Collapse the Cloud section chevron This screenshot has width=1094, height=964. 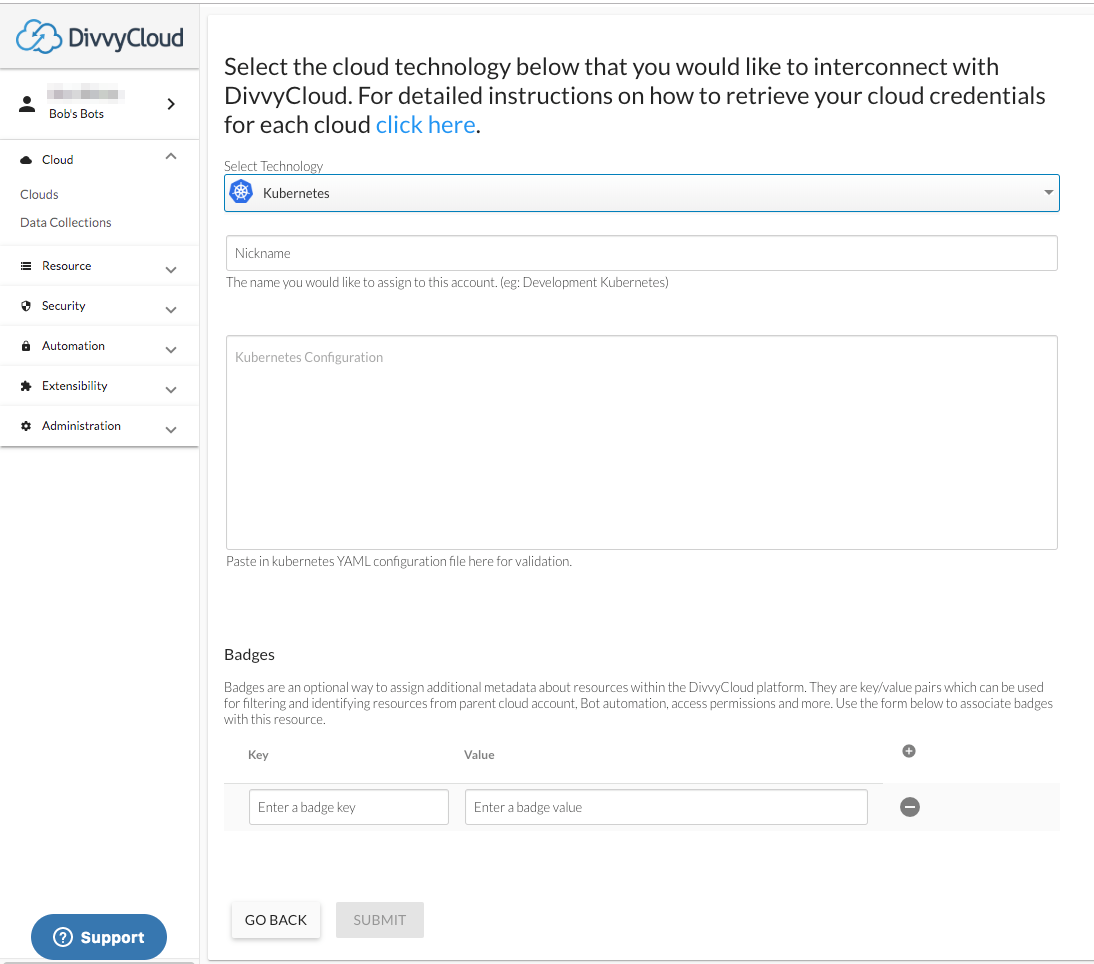coord(171,156)
